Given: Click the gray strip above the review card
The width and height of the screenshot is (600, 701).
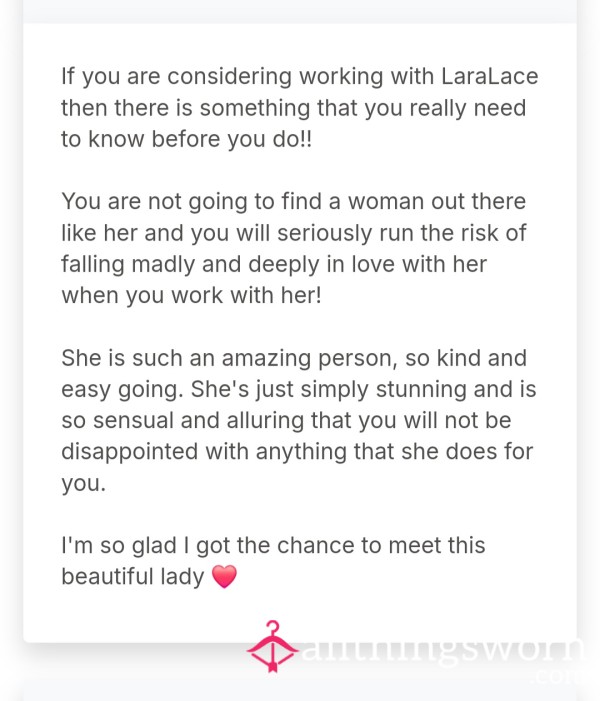Looking at the screenshot, I should (x=300, y=11).
